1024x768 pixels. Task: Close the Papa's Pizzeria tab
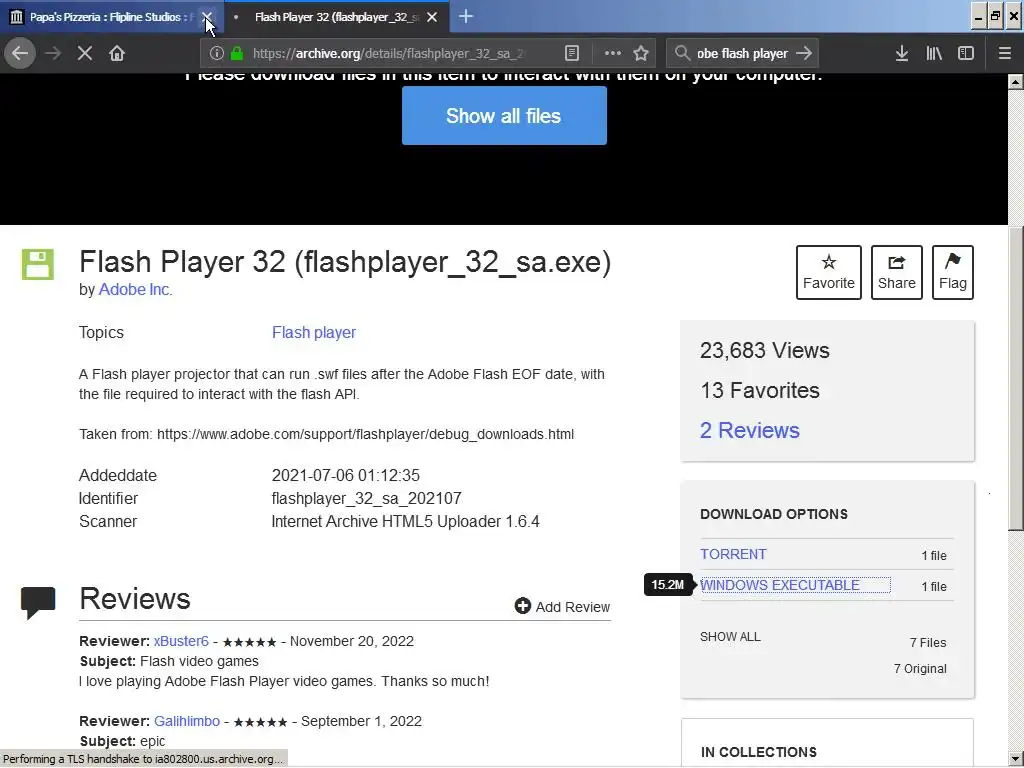tap(207, 17)
